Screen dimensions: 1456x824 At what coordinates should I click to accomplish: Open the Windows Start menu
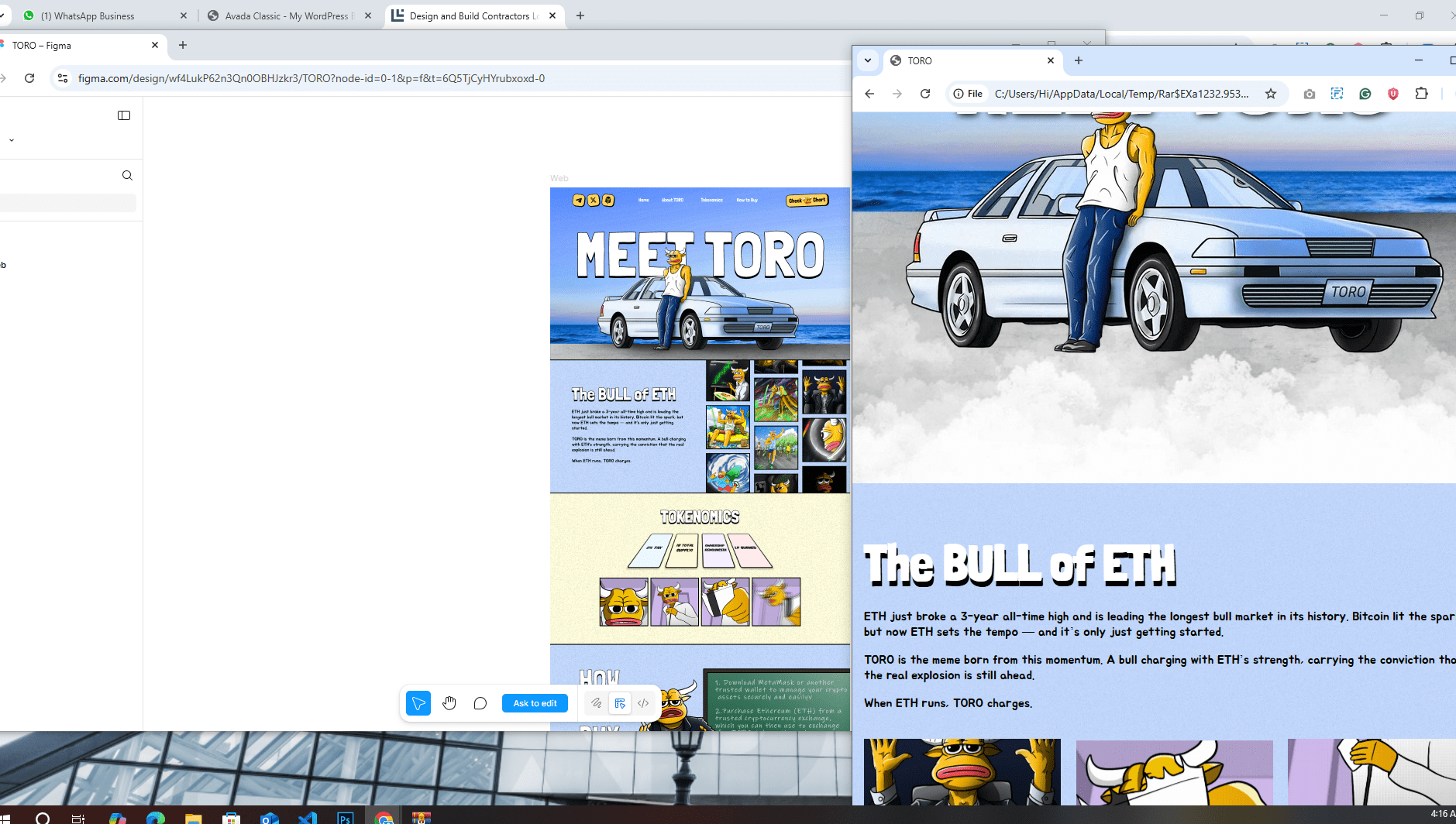tap(6, 818)
